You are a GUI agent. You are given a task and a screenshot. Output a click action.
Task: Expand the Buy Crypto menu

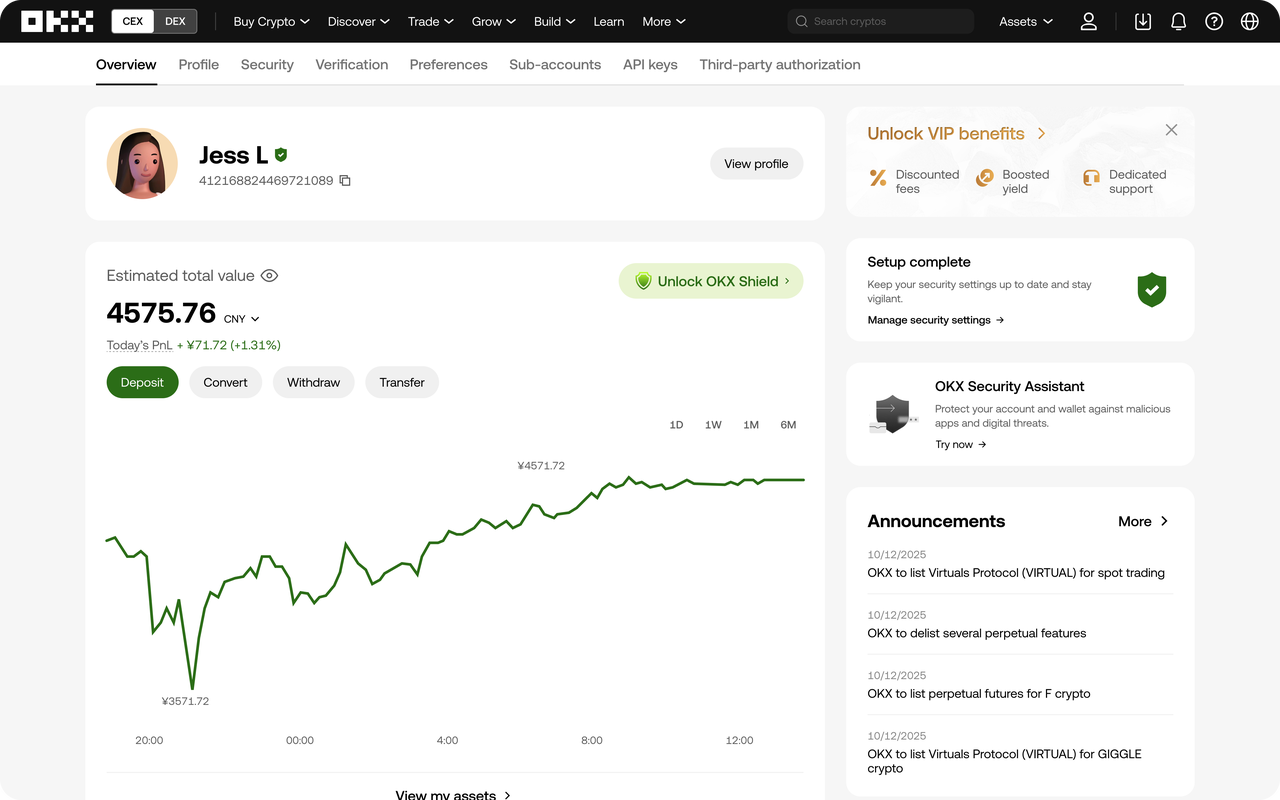(271, 21)
